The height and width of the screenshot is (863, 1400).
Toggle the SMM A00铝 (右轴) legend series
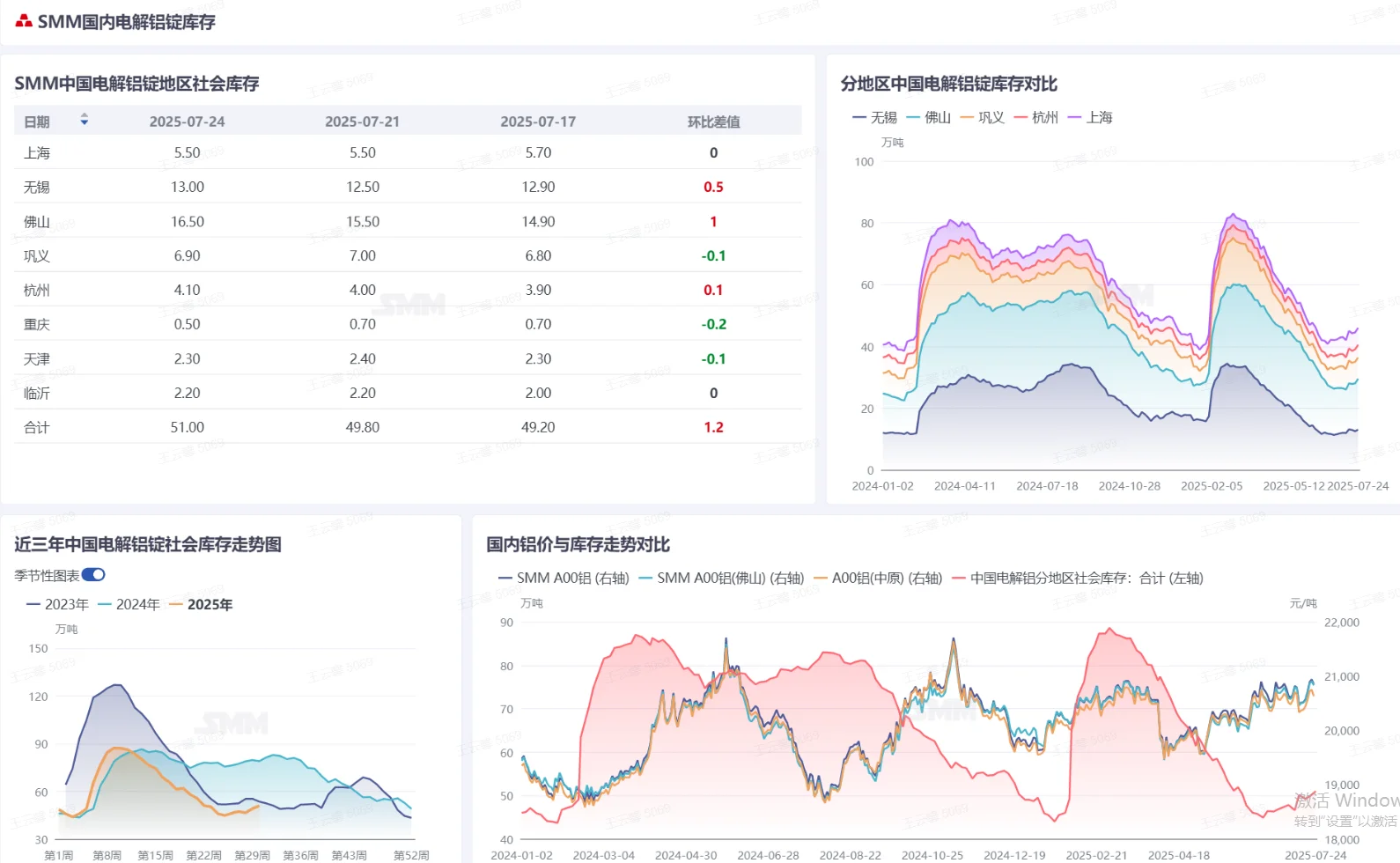[x=564, y=579]
